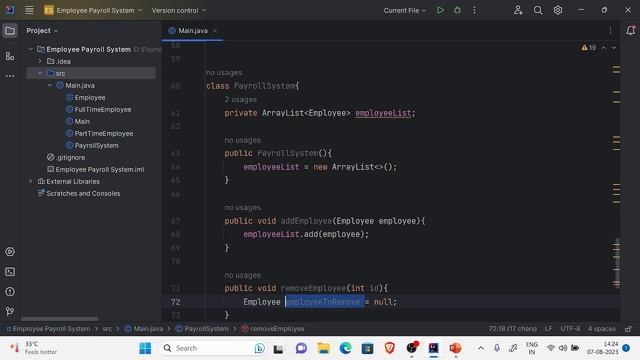Click the 72:18 caret position widget

tap(512, 329)
